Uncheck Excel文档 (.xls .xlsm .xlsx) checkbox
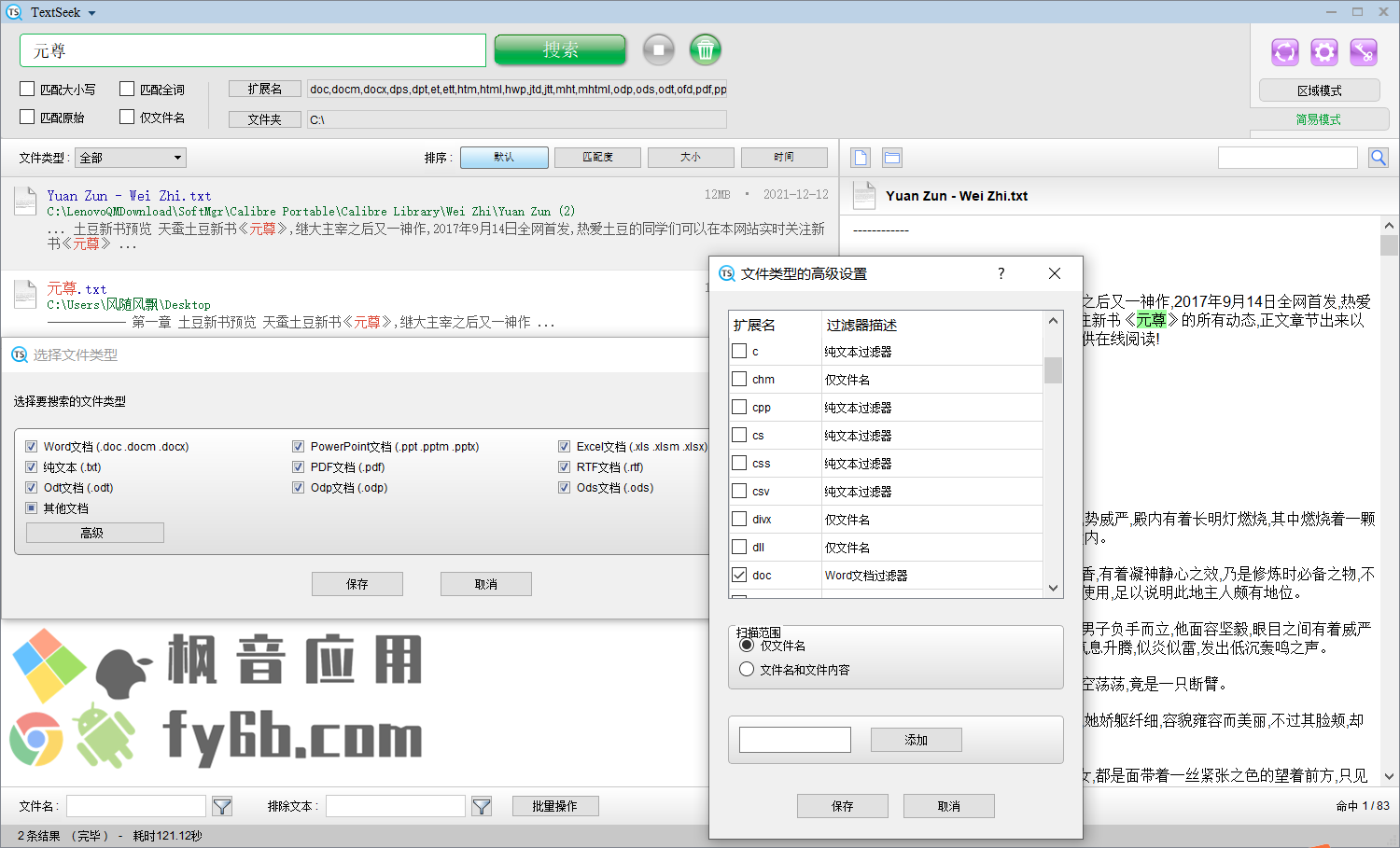The width and height of the screenshot is (1400, 848). (565, 447)
